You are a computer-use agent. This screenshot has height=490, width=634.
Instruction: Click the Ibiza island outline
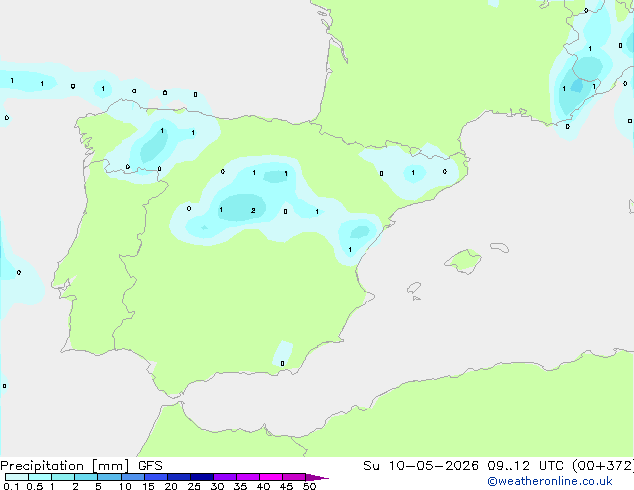tap(414, 289)
